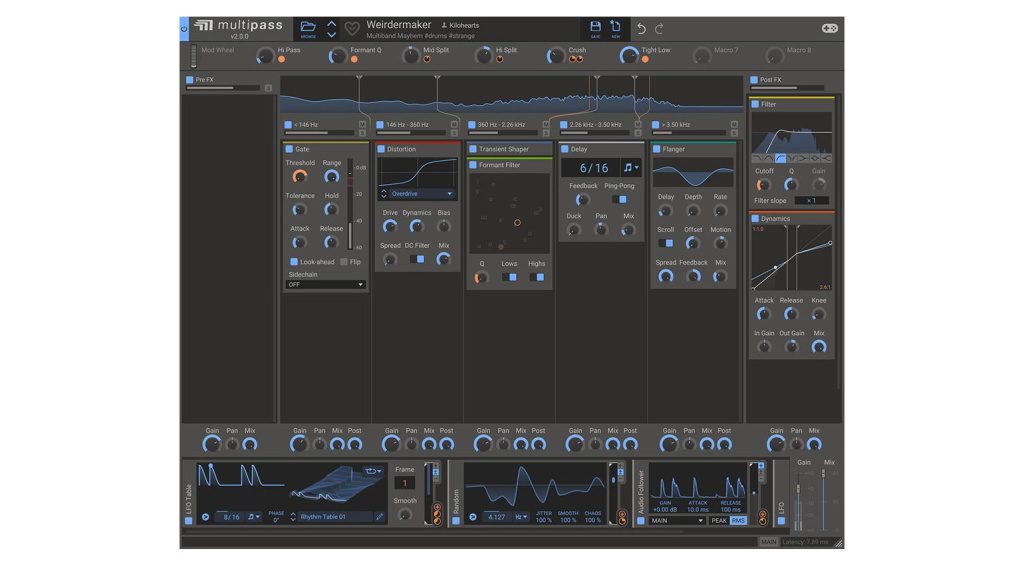Select RMS mode on Audio Follower
The width and height of the screenshot is (1024, 565).
coord(738,521)
